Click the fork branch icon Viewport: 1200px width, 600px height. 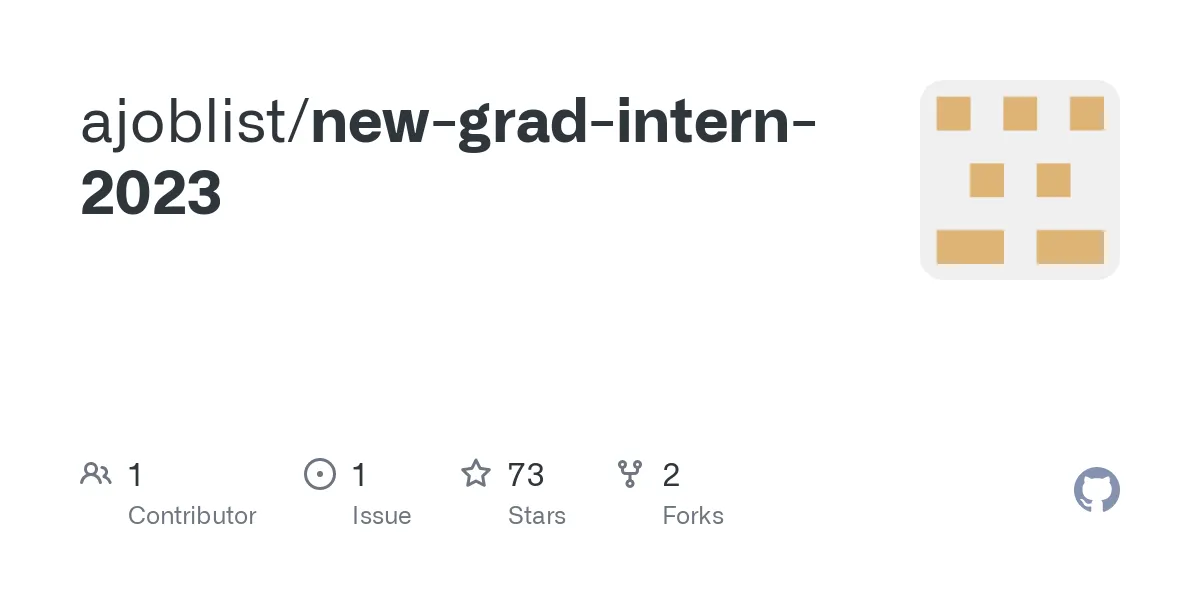(x=630, y=474)
